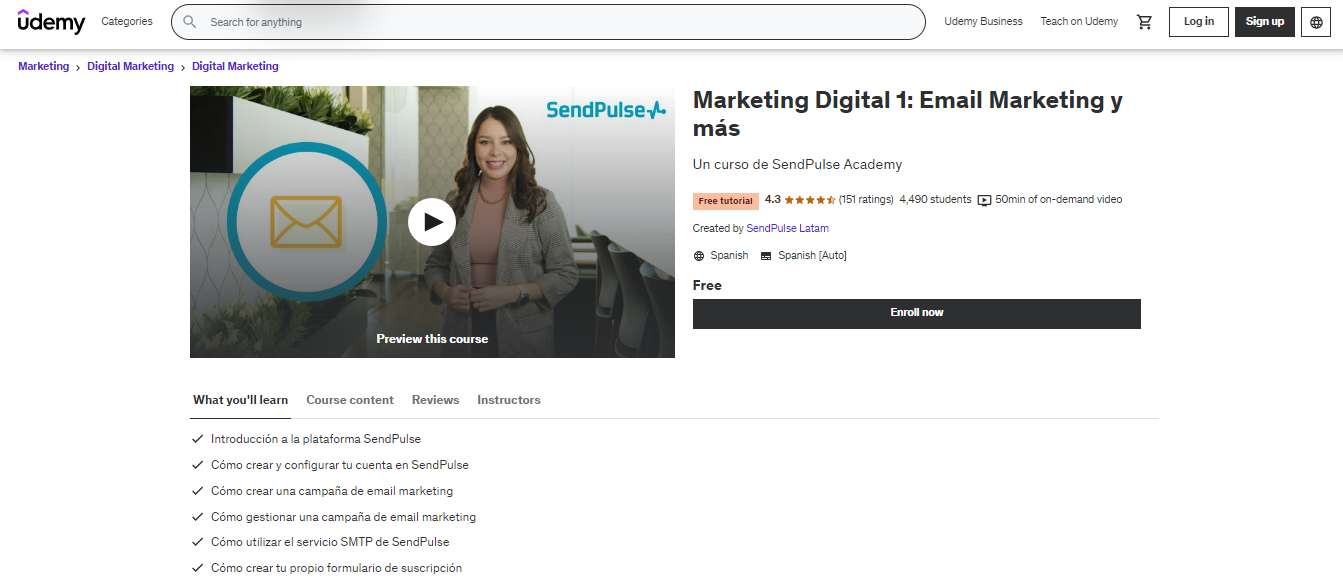The height and width of the screenshot is (586, 1343).
Task: Play the course preview video
Action: pyautogui.click(x=432, y=222)
